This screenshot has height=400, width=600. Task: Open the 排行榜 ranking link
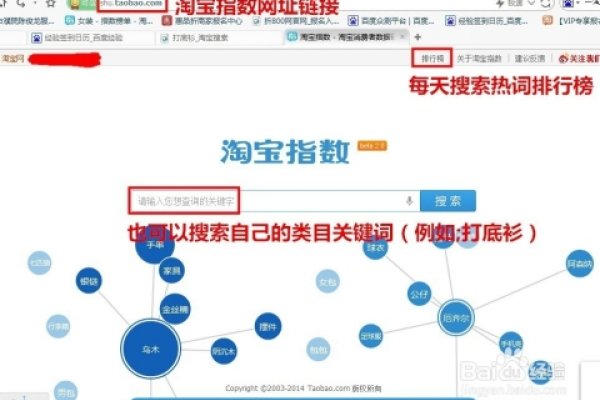pyautogui.click(x=432, y=59)
